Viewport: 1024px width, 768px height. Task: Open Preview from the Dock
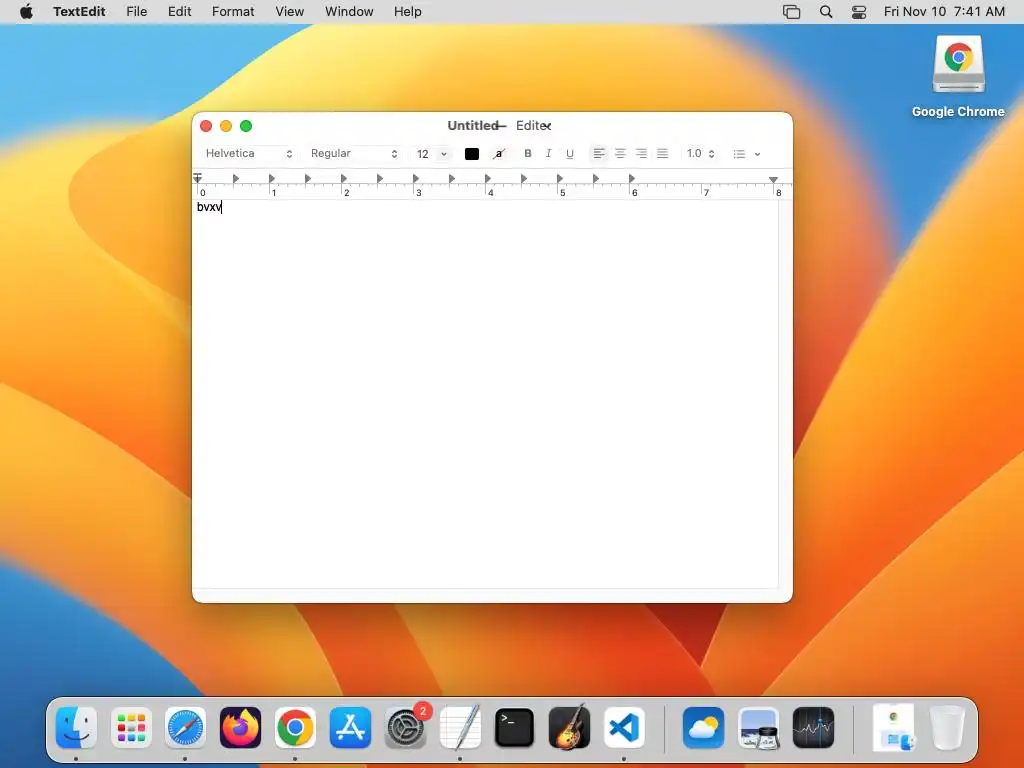tap(758, 727)
